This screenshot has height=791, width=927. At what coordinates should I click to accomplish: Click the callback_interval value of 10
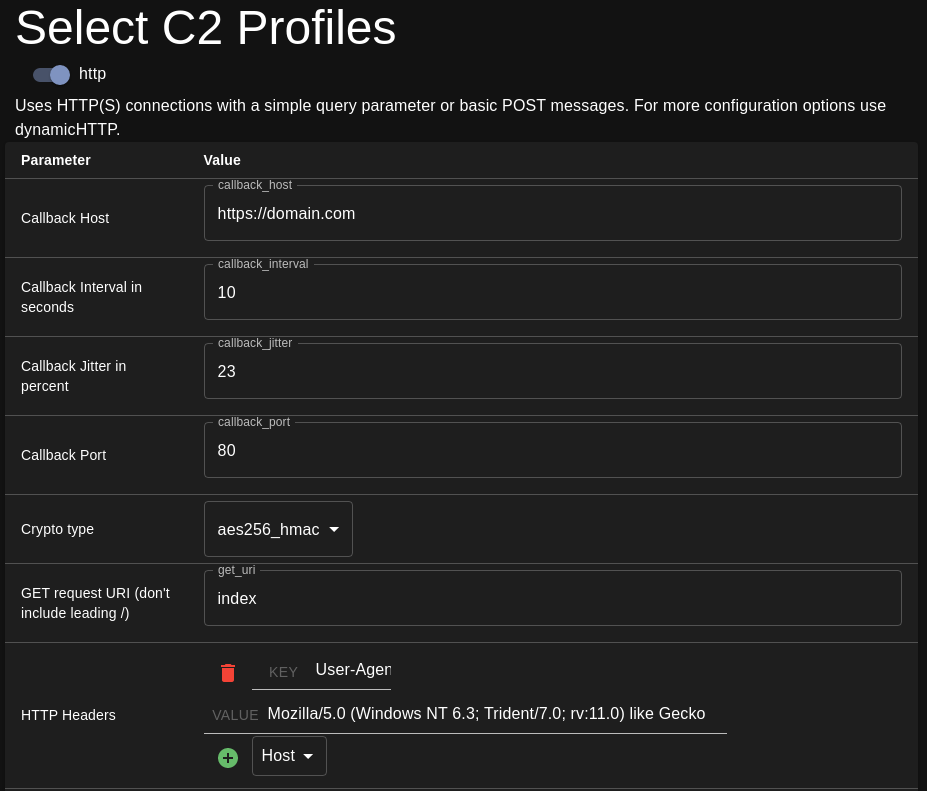click(x=552, y=292)
